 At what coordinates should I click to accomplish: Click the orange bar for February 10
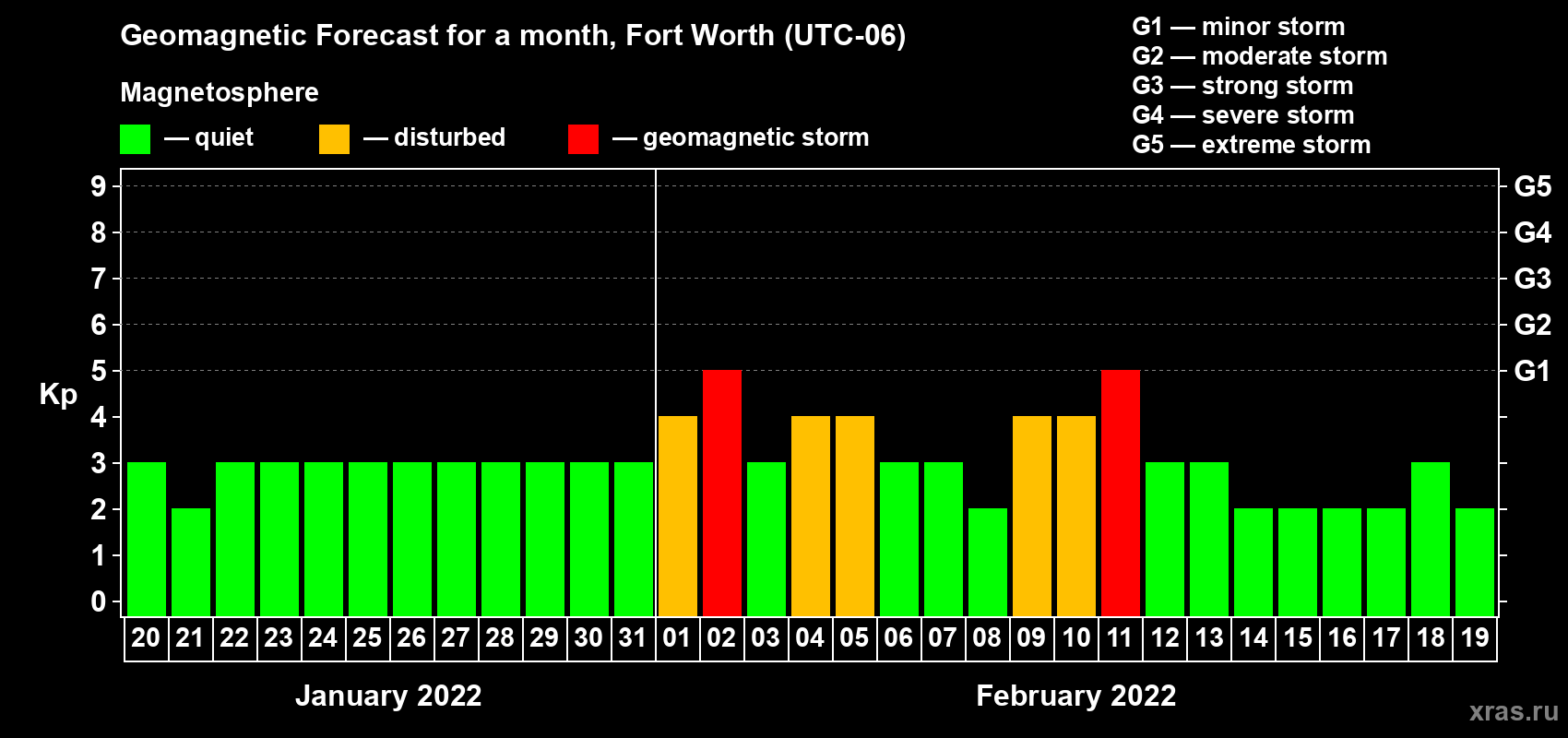point(1076,516)
